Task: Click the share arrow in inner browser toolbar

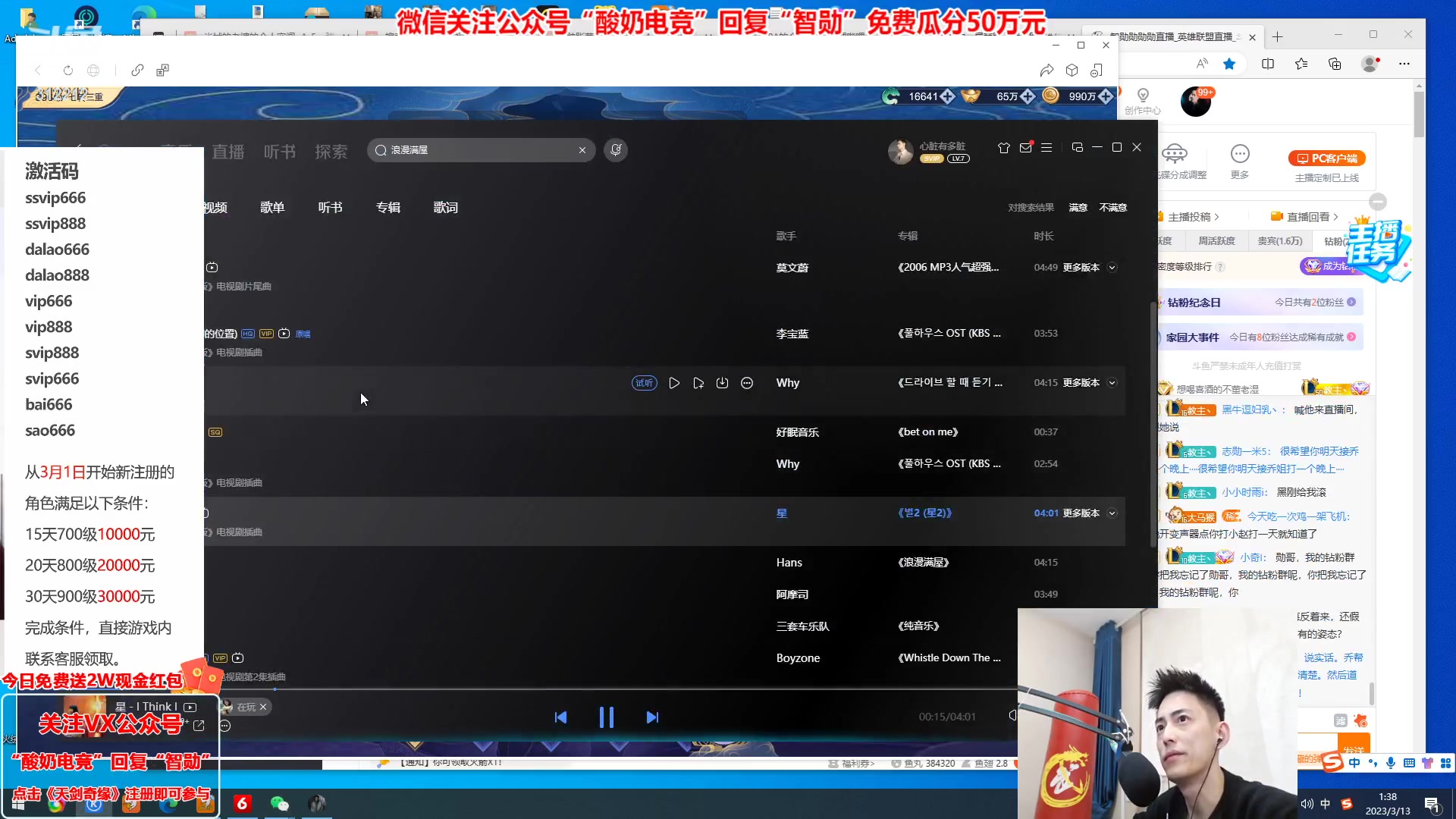Action: [1046, 71]
